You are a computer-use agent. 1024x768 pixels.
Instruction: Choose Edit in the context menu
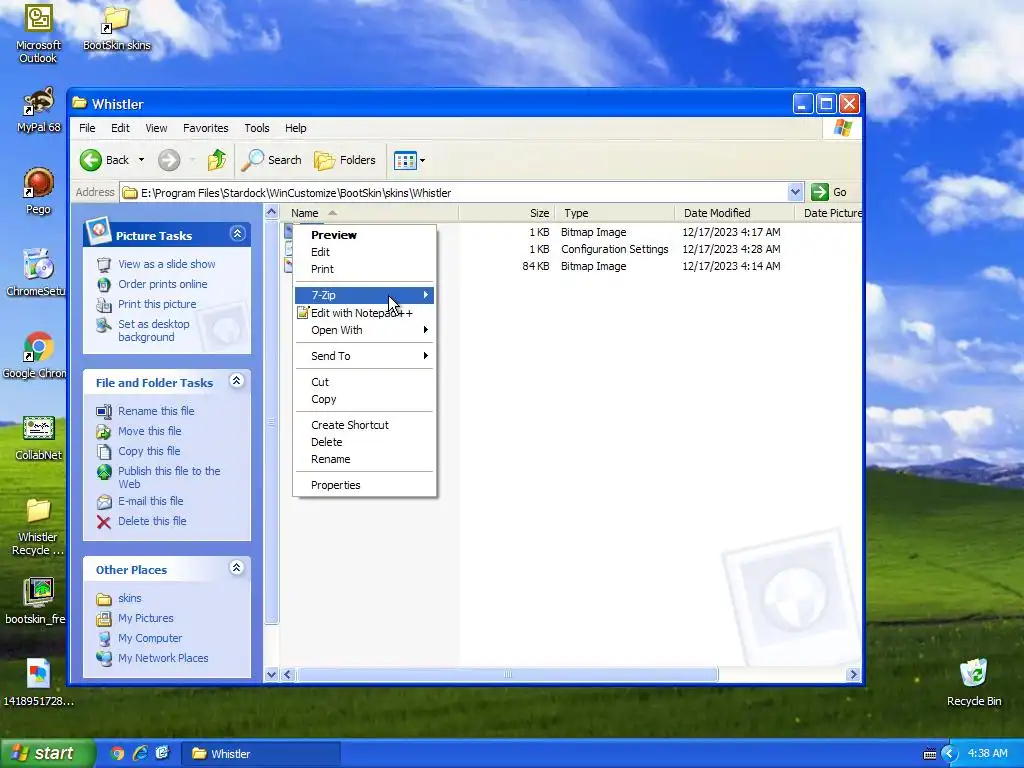(x=364, y=252)
